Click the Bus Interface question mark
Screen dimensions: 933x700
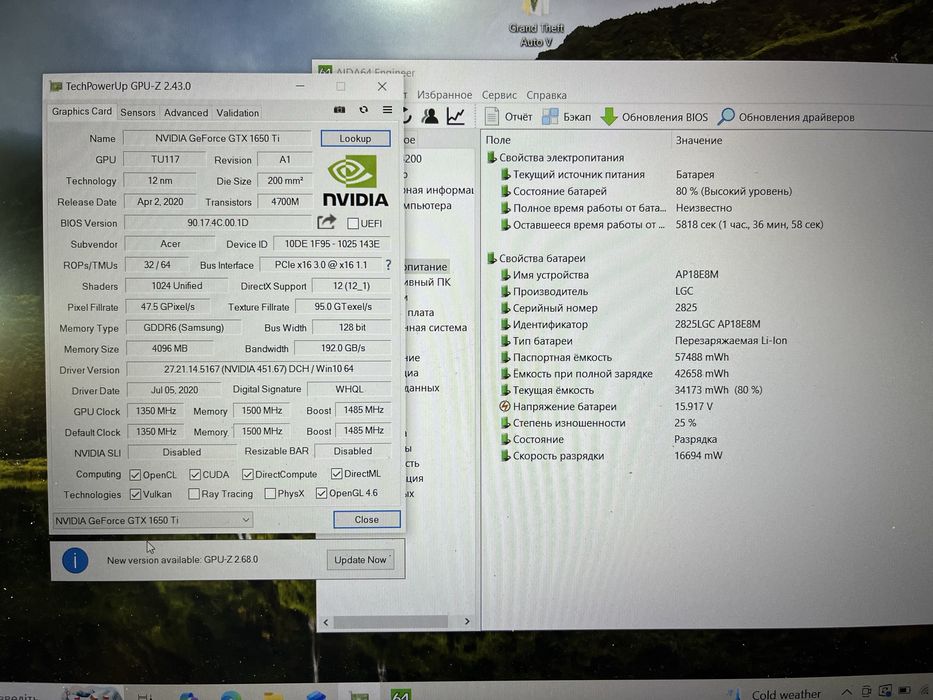click(389, 265)
